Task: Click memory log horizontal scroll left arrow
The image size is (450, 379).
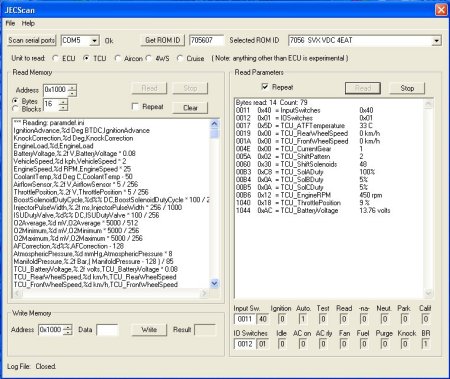Action: tap(17, 293)
